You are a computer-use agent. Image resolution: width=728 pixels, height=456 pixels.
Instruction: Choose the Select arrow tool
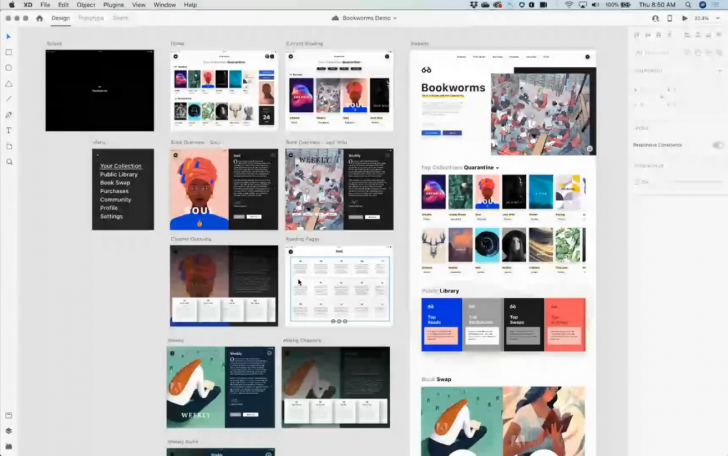8,36
